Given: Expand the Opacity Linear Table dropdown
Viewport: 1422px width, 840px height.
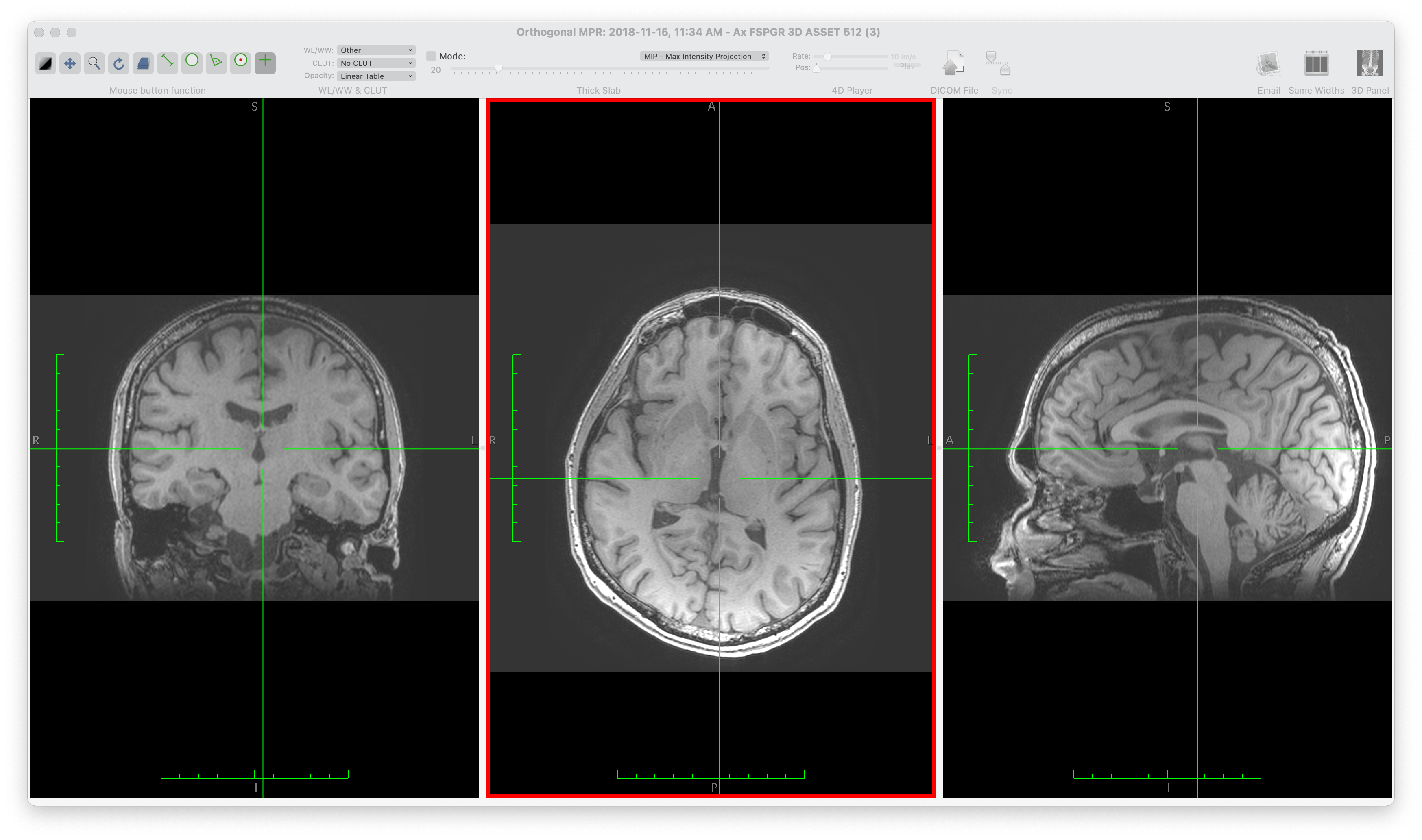Looking at the screenshot, I should tap(375, 76).
